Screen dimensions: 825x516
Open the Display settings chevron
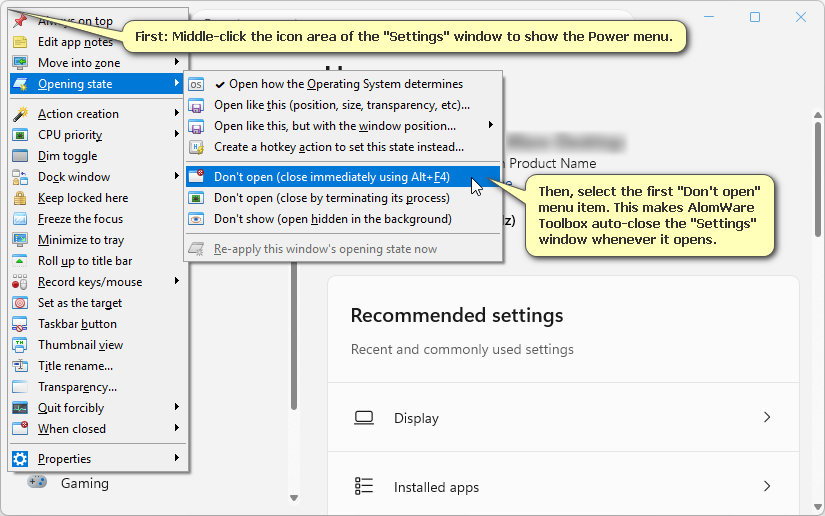click(x=767, y=418)
